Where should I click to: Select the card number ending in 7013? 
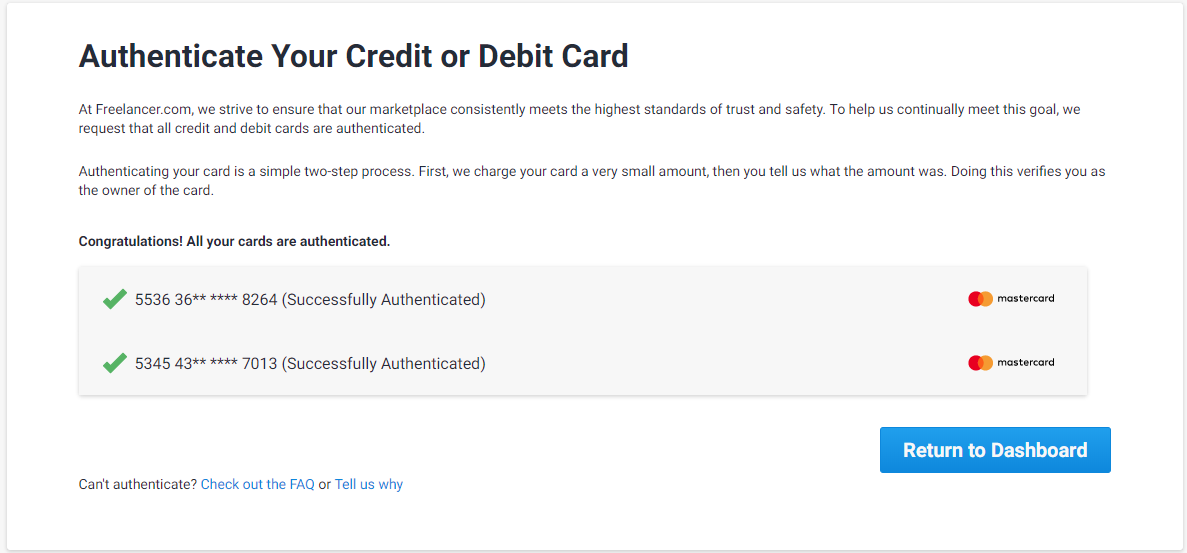pos(206,364)
